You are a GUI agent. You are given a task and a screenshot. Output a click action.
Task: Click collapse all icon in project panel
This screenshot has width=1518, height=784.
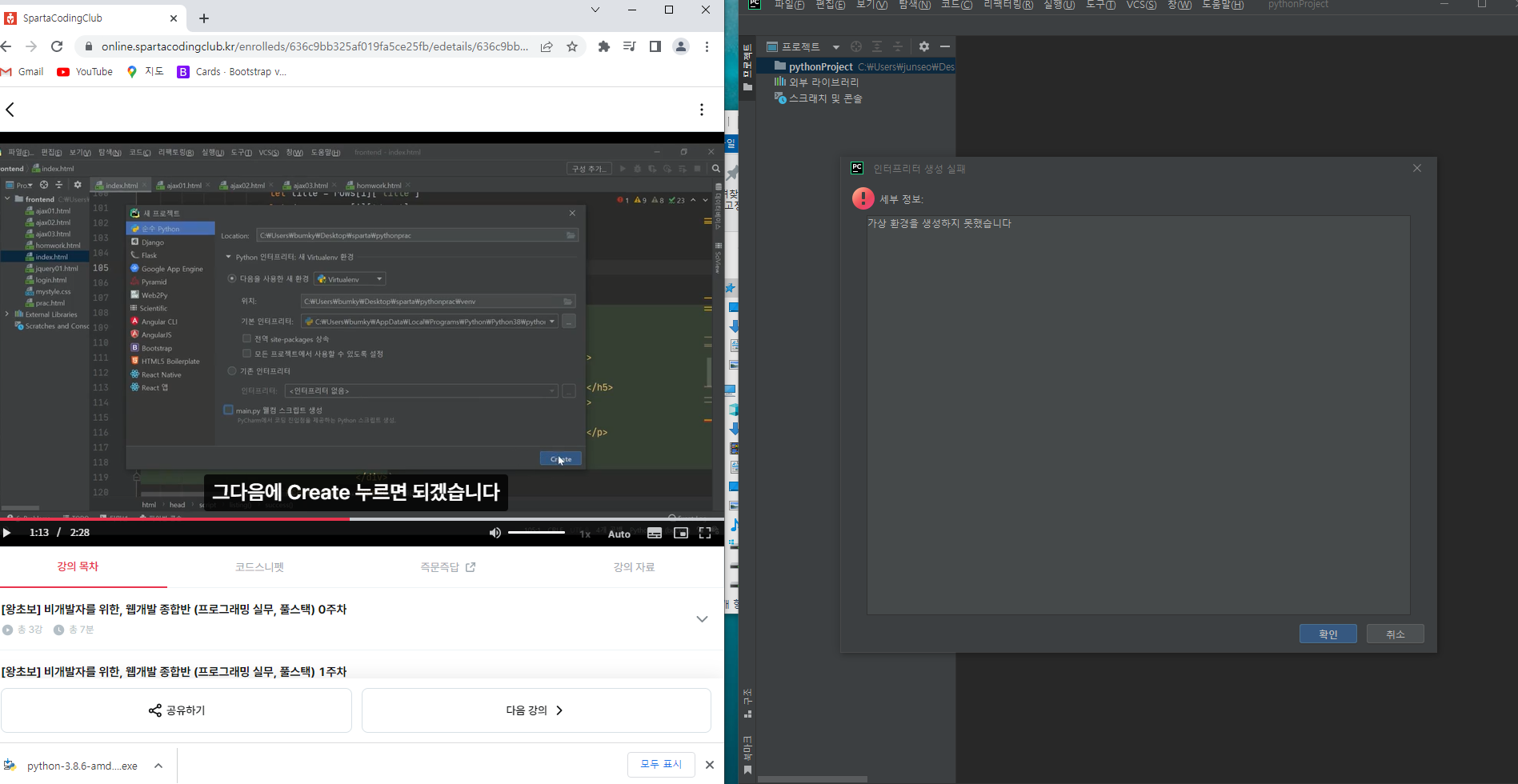point(898,46)
